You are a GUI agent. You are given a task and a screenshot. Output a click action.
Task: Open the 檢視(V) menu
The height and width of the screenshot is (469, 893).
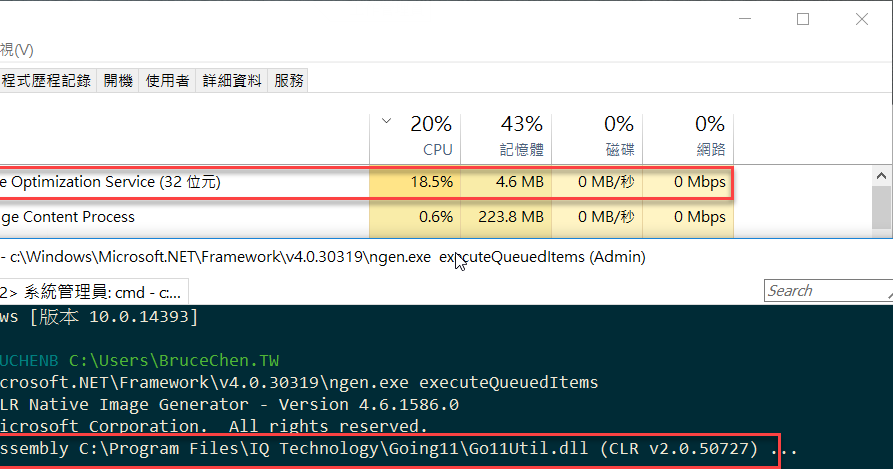pyautogui.click(x=17, y=50)
